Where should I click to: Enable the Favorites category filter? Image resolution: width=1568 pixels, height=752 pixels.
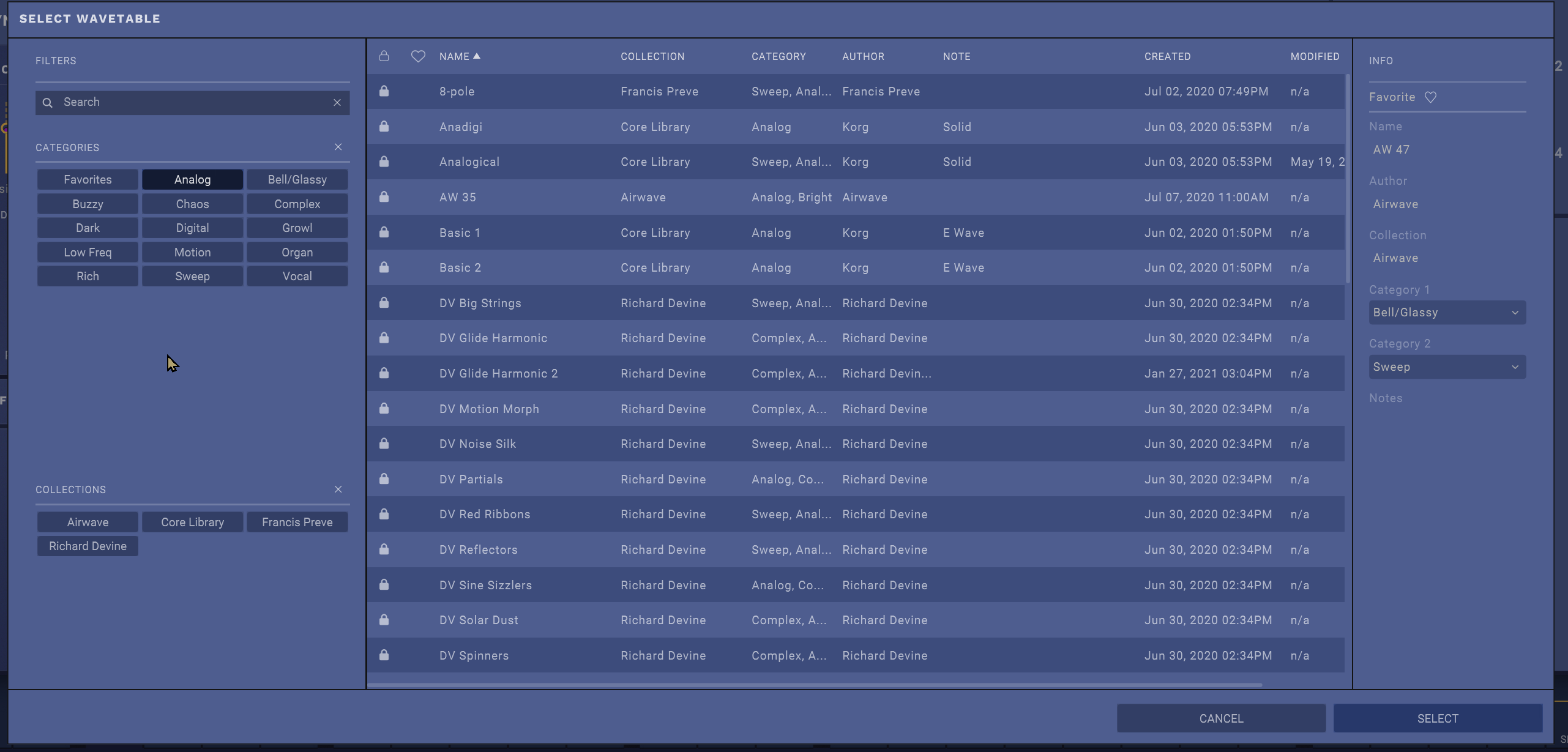[88, 179]
